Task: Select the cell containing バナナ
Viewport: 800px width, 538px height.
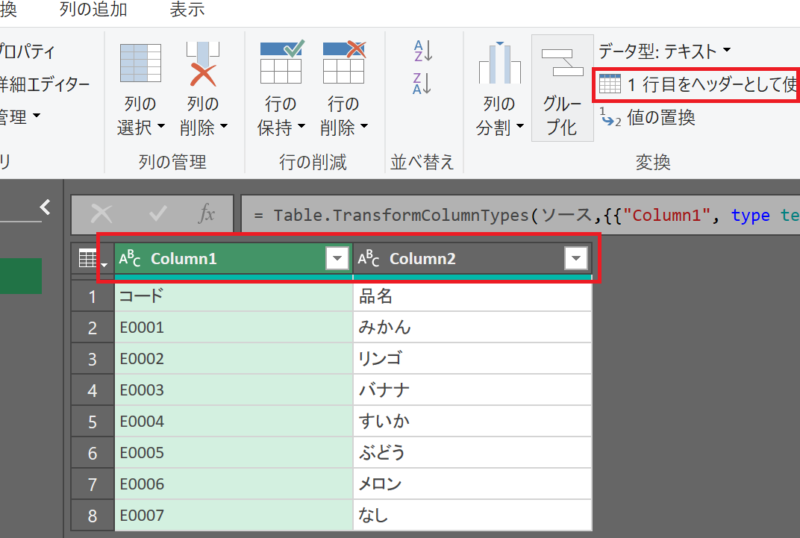Action: point(472,390)
